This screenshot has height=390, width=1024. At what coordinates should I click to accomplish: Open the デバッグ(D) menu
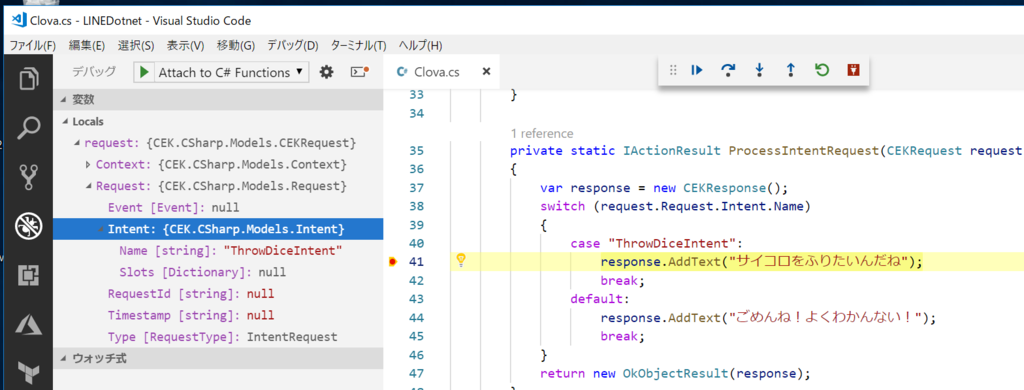click(x=293, y=46)
